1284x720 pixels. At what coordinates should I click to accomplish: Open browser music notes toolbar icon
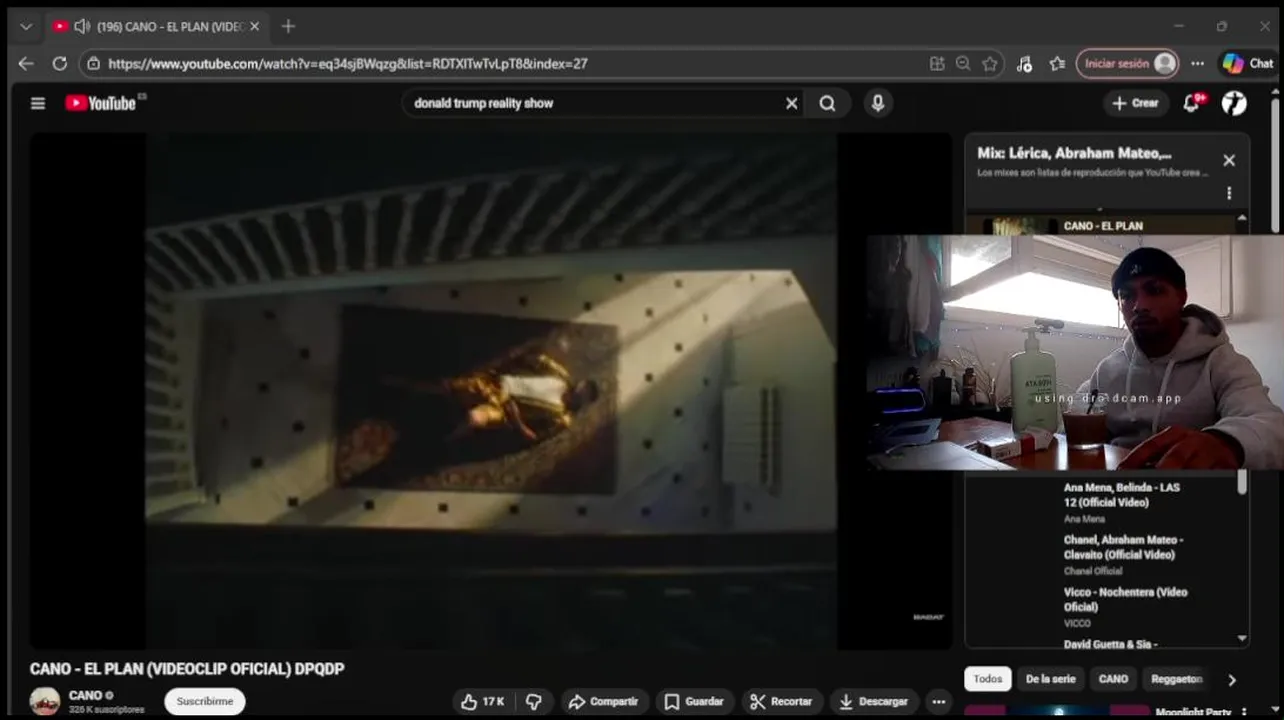[1024, 63]
